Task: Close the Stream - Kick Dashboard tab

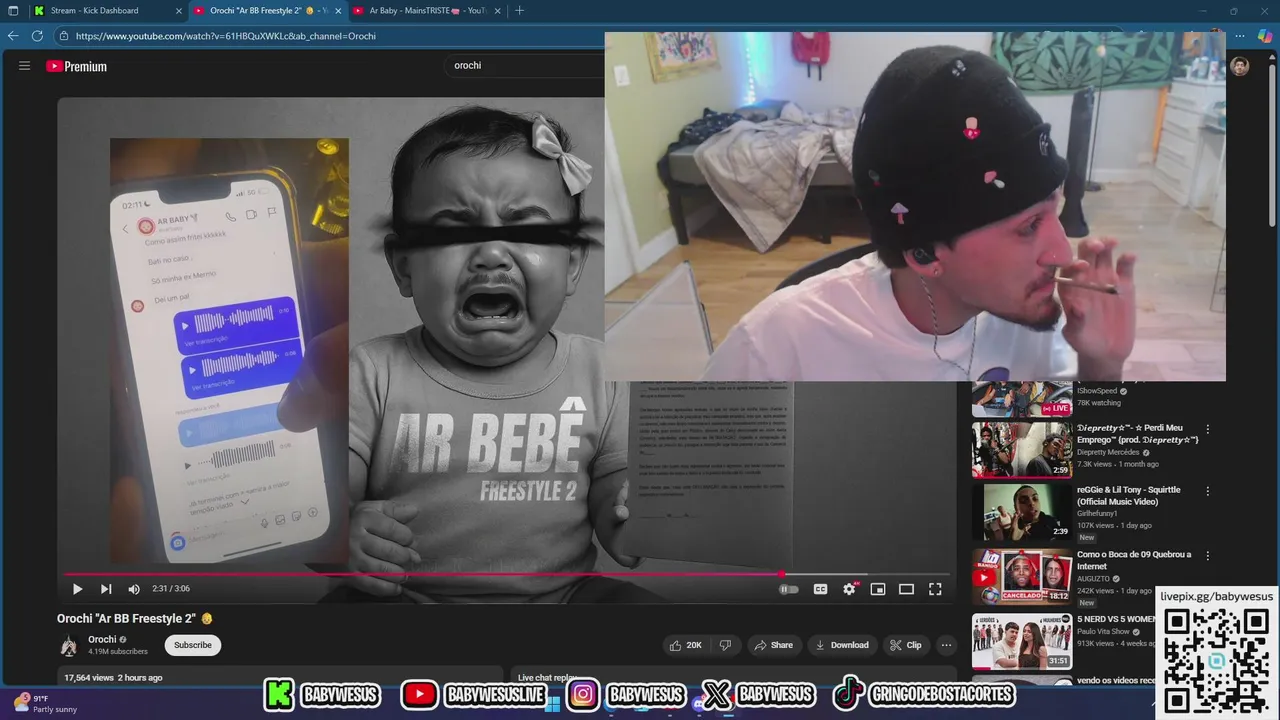Action: tap(179, 11)
